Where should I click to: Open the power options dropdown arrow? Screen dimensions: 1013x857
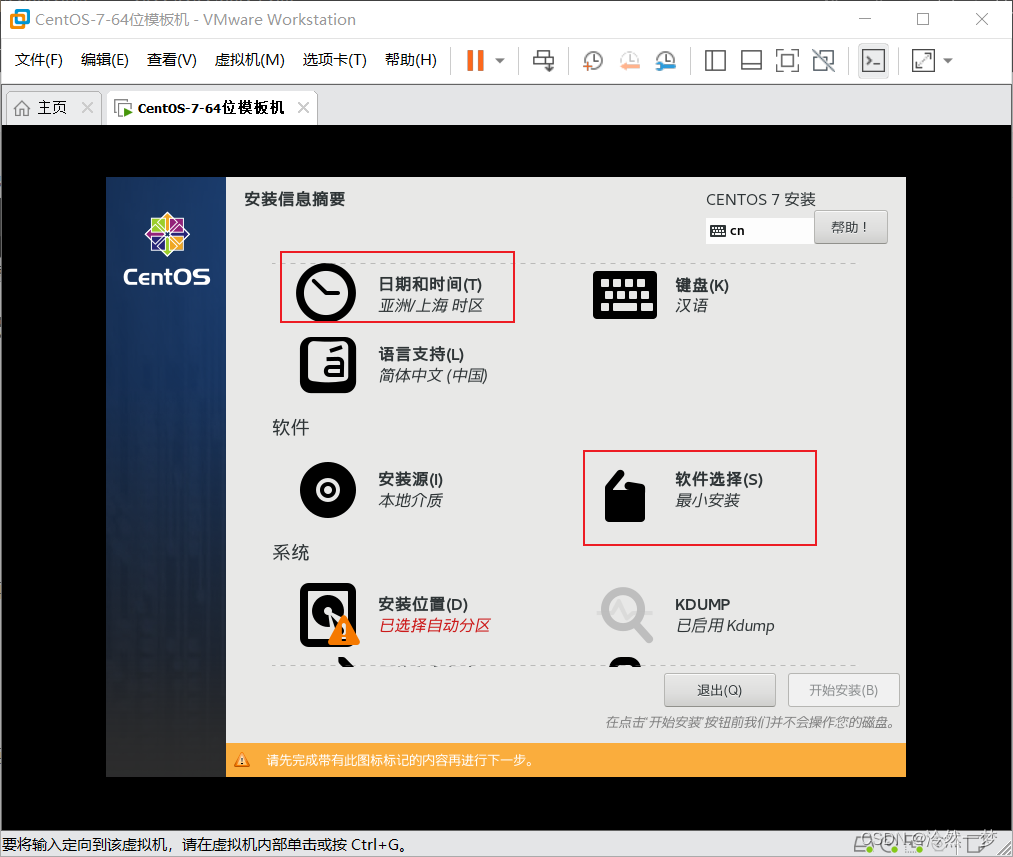click(x=499, y=61)
